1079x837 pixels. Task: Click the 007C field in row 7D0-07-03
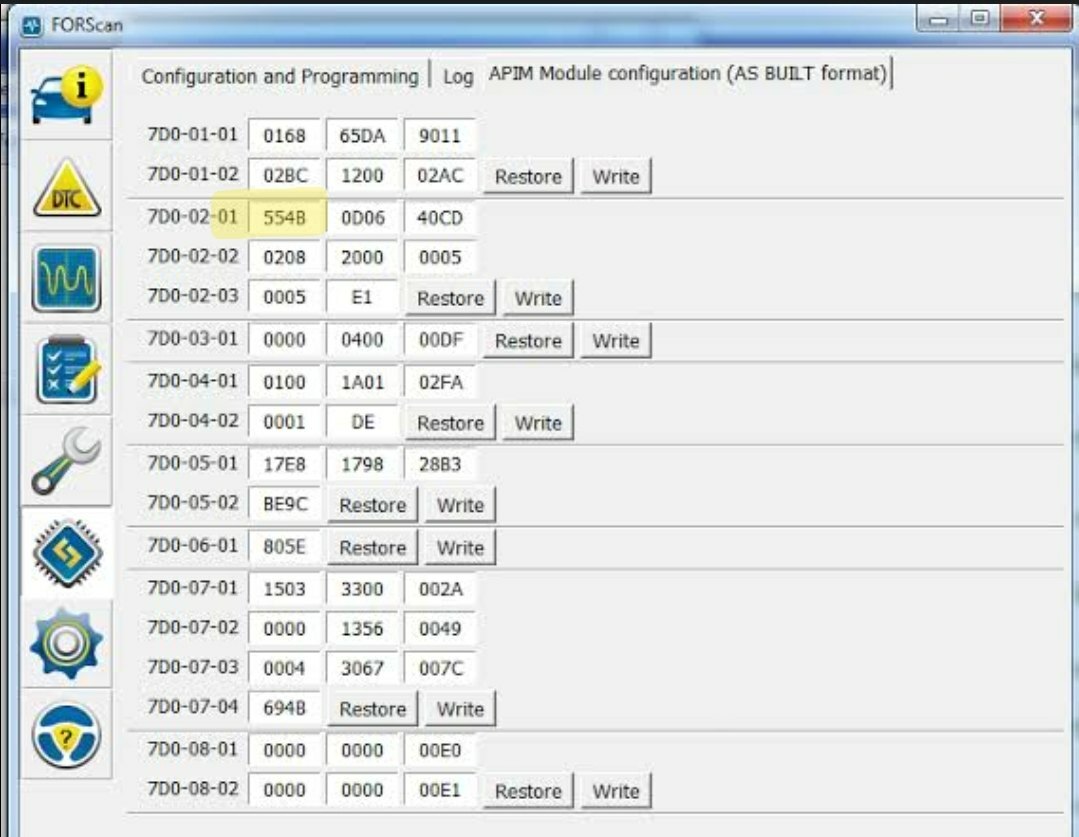click(x=440, y=668)
